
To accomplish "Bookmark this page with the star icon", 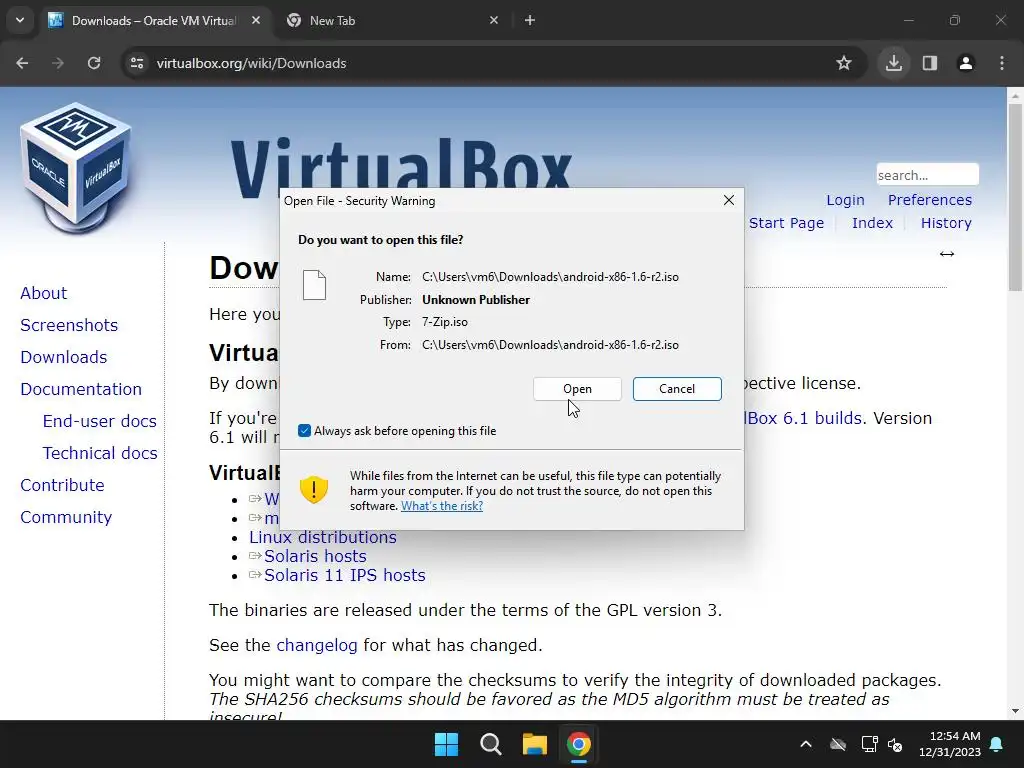I will click(x=844, y=63).
